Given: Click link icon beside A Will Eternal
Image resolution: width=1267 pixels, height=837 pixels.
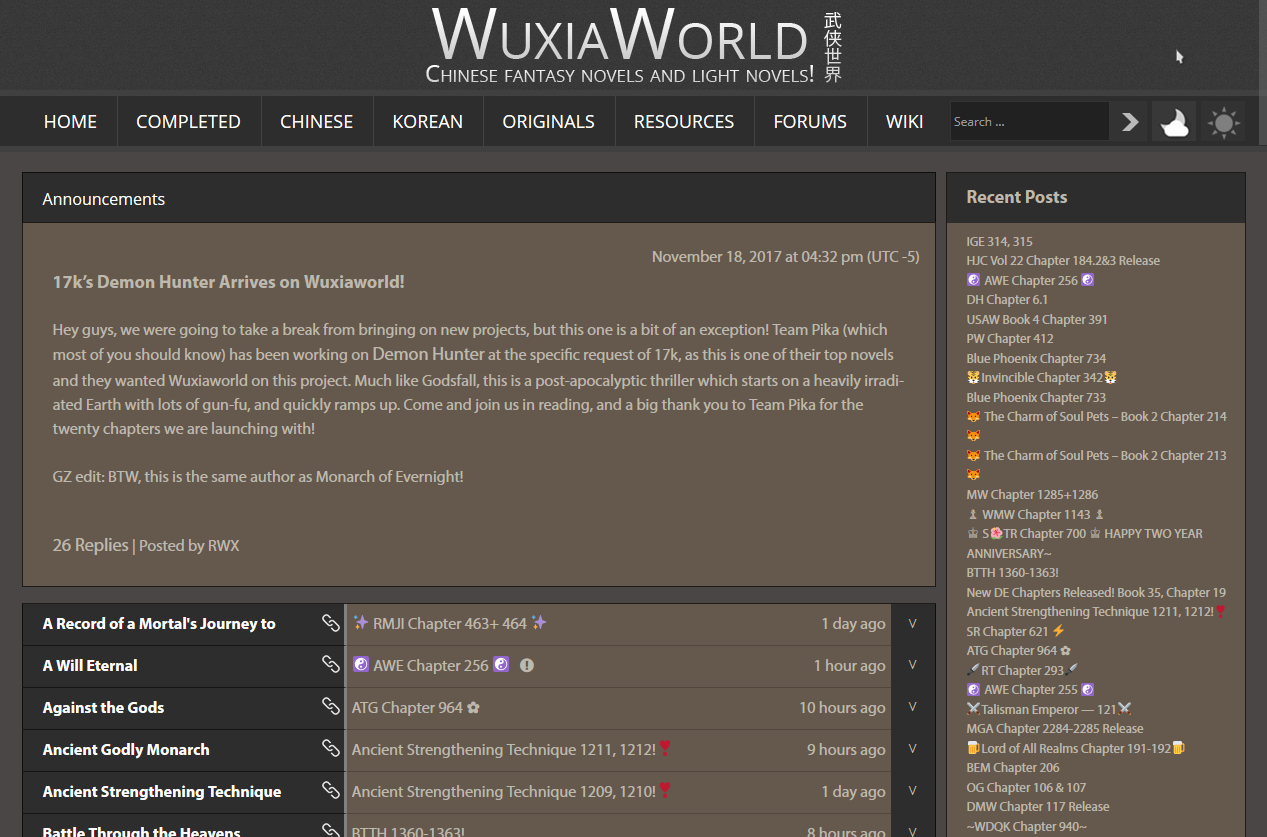Looking at the screenshot, I should (x=331, y=665).
